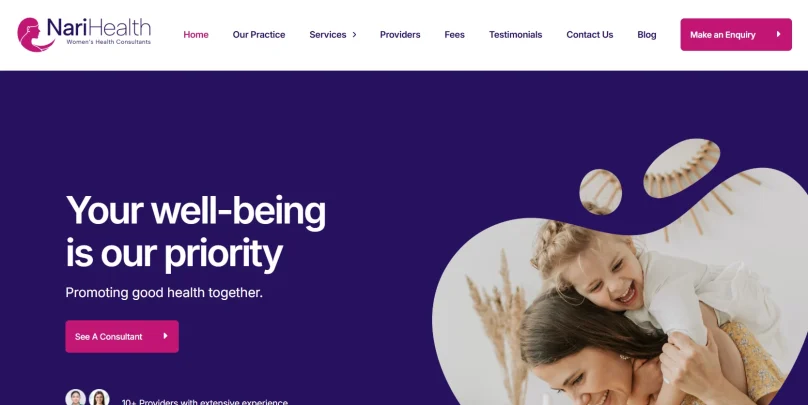Open the Home menu item

196,35
